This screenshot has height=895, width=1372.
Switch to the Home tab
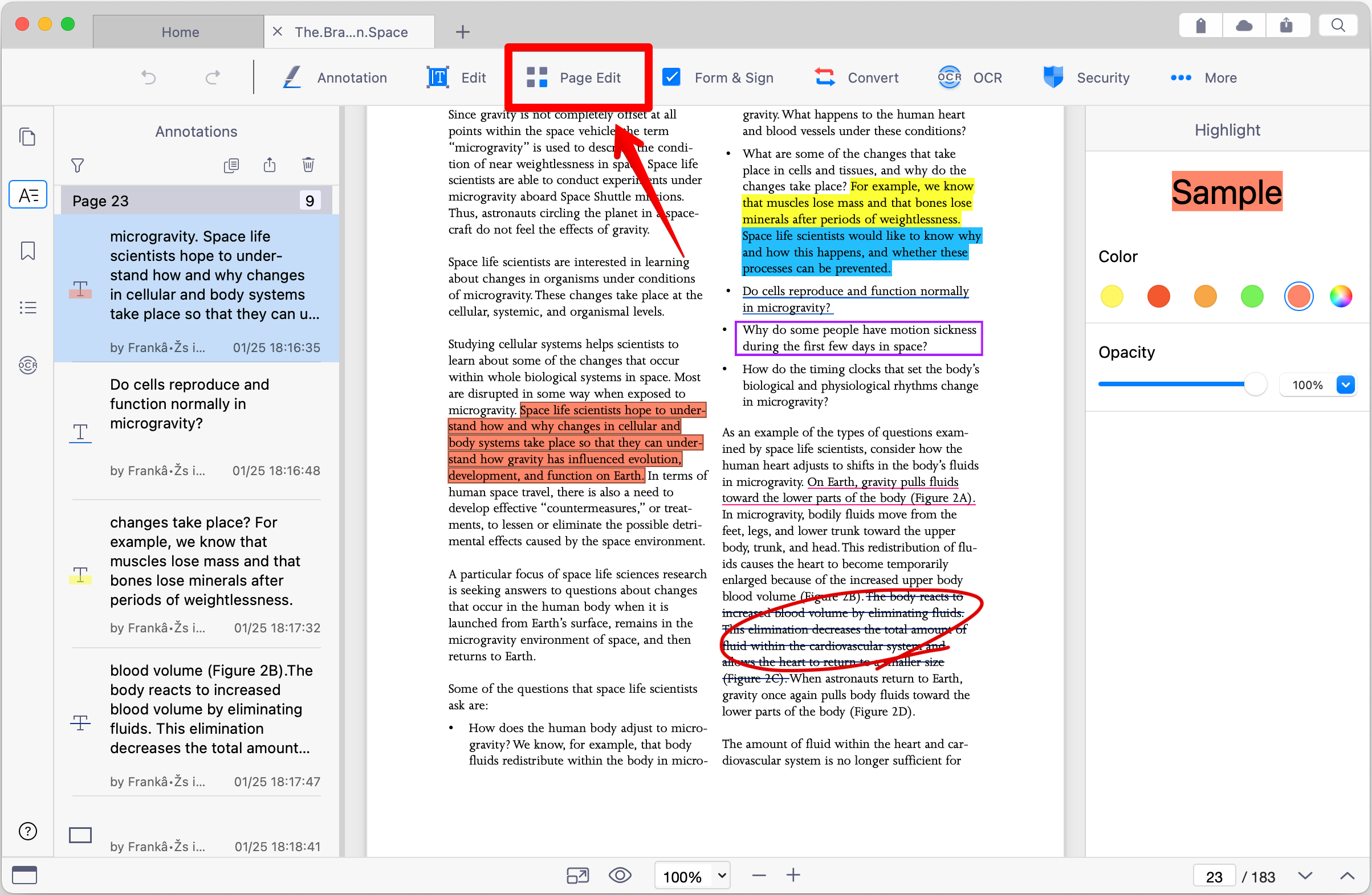point(180,32)
